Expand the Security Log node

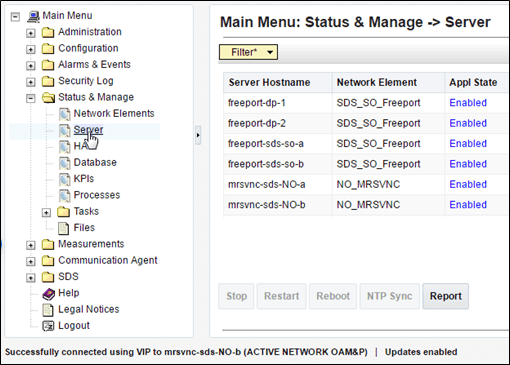(x=31, y=82)
